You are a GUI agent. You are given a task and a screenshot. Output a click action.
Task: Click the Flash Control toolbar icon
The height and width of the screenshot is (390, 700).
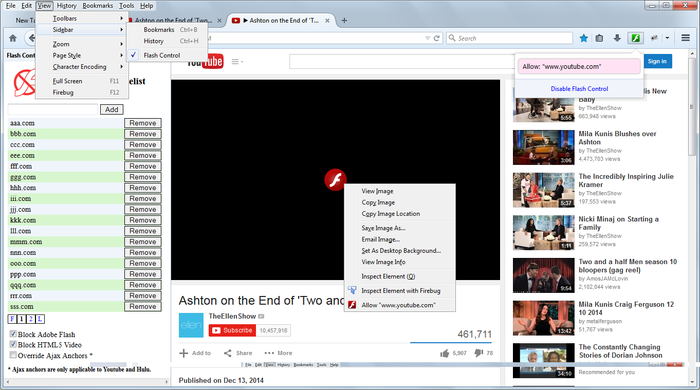[x=635, y=38]
